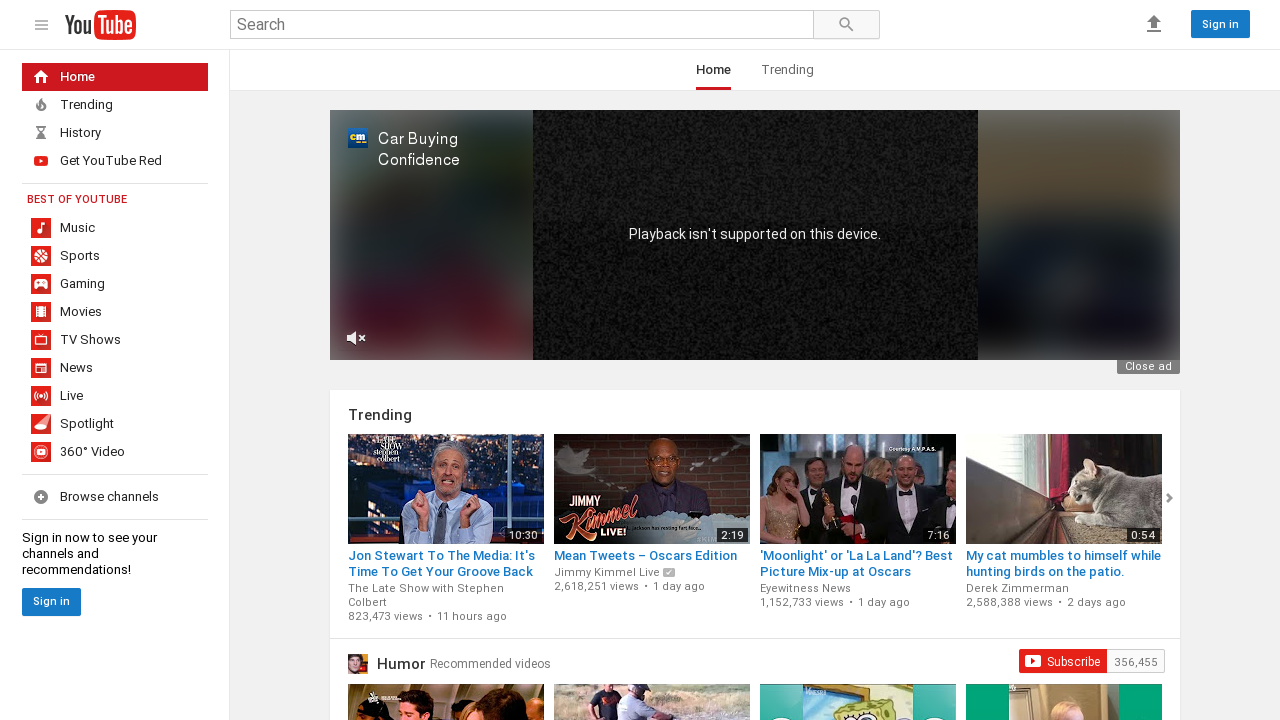Screen dimensions: 1280x720
Task: Open the Trending section heading
Action: 380,415
